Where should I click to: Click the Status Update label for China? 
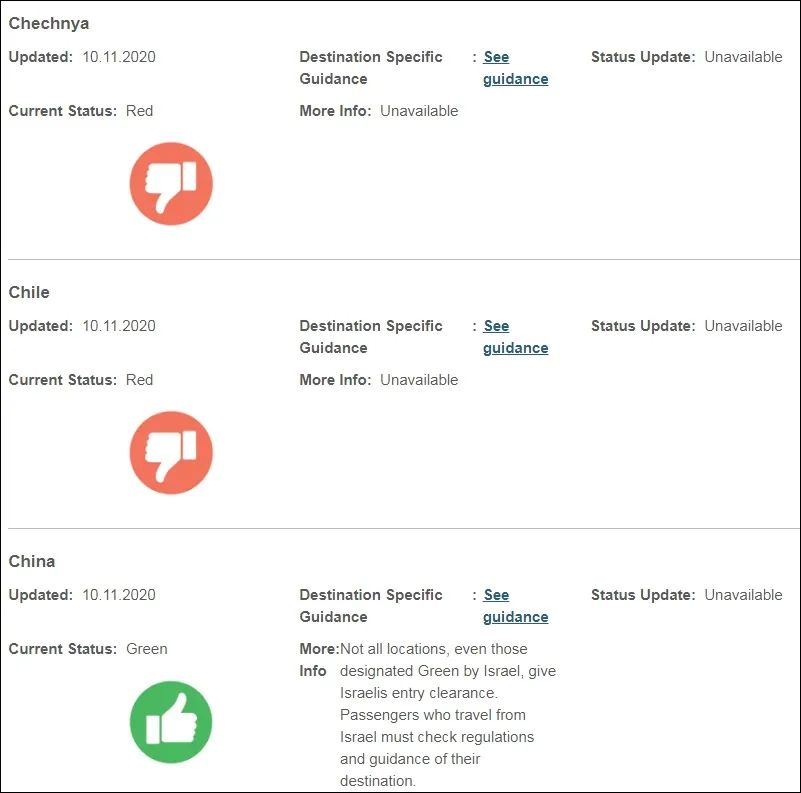click(642, 595)
